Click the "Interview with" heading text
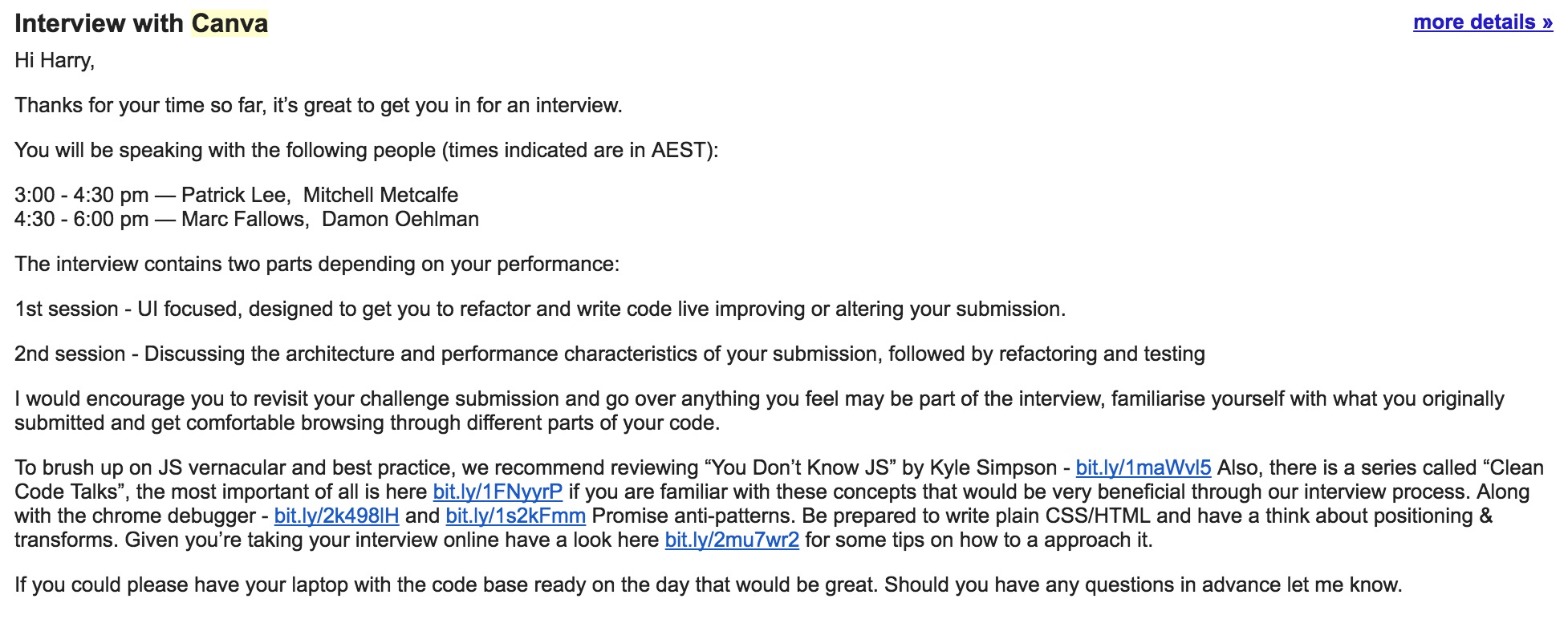Screen dimensions: 1568x619 pyautogui.click(x=99, y=23)
